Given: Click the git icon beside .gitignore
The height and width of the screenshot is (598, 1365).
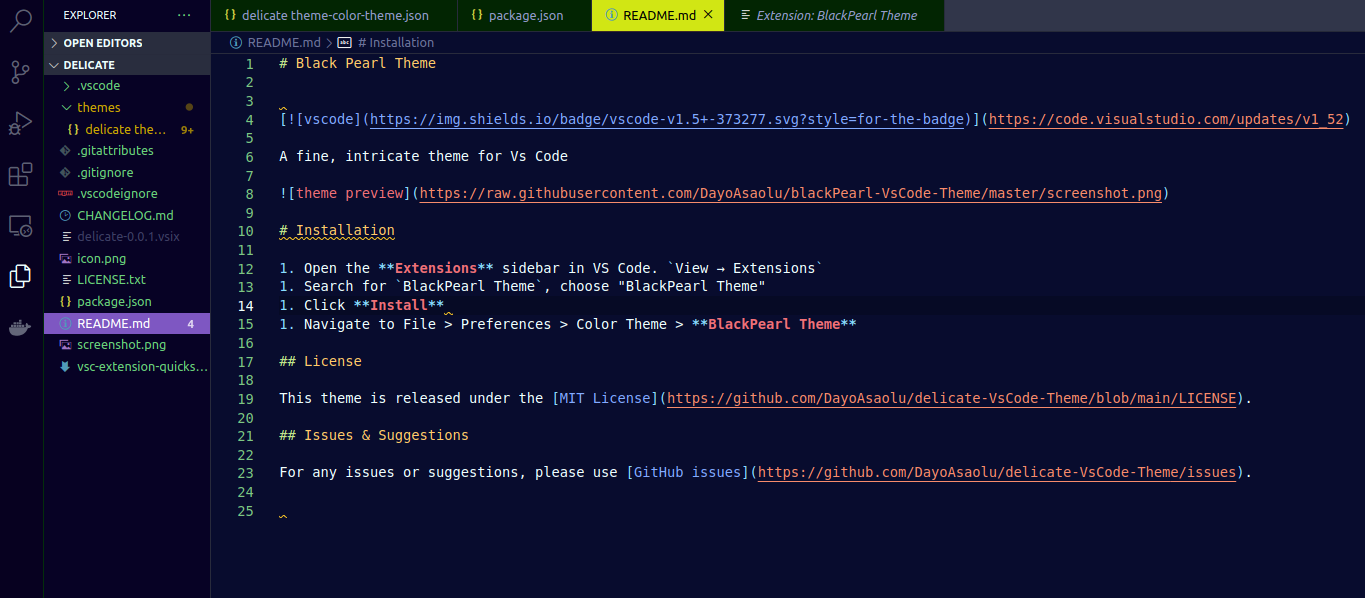Looking at the screenshot, I should coord(65,172).
